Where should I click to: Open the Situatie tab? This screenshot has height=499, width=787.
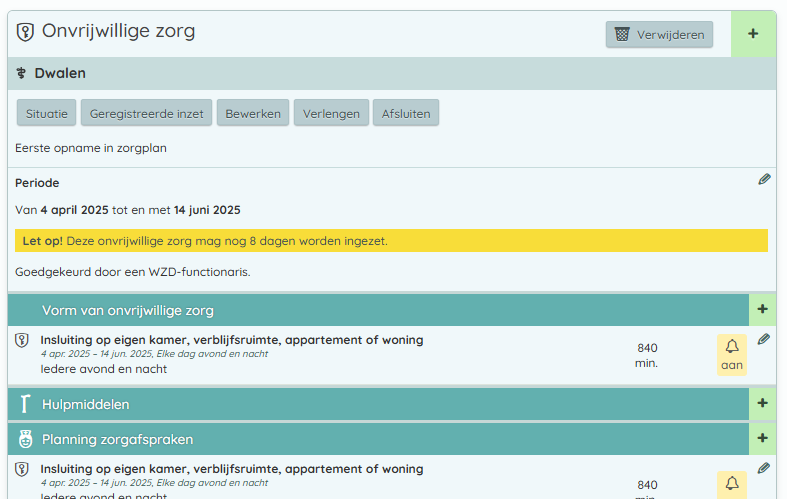point(47,113)
